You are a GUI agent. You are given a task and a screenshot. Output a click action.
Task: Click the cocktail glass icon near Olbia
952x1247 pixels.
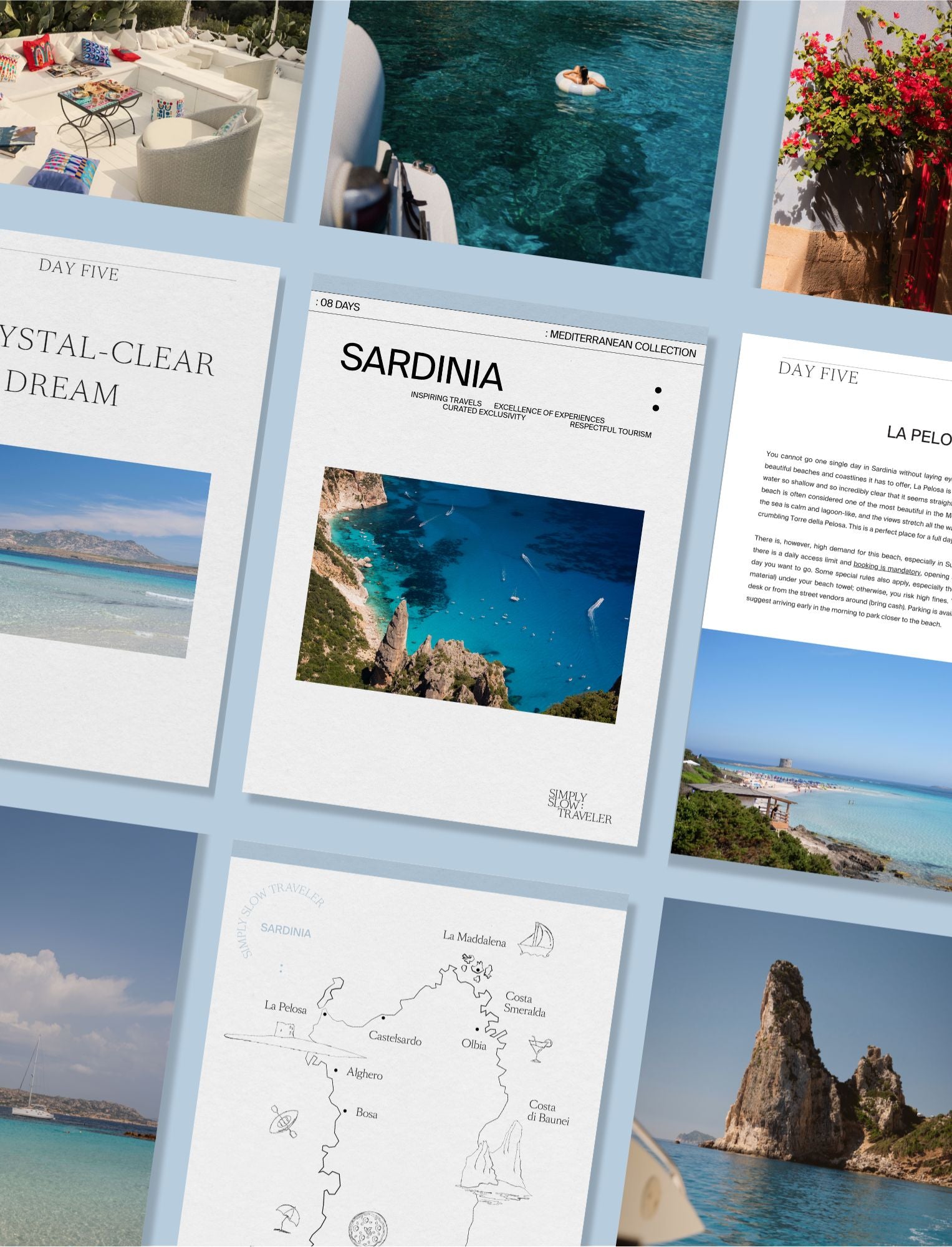pos(539,1049)
